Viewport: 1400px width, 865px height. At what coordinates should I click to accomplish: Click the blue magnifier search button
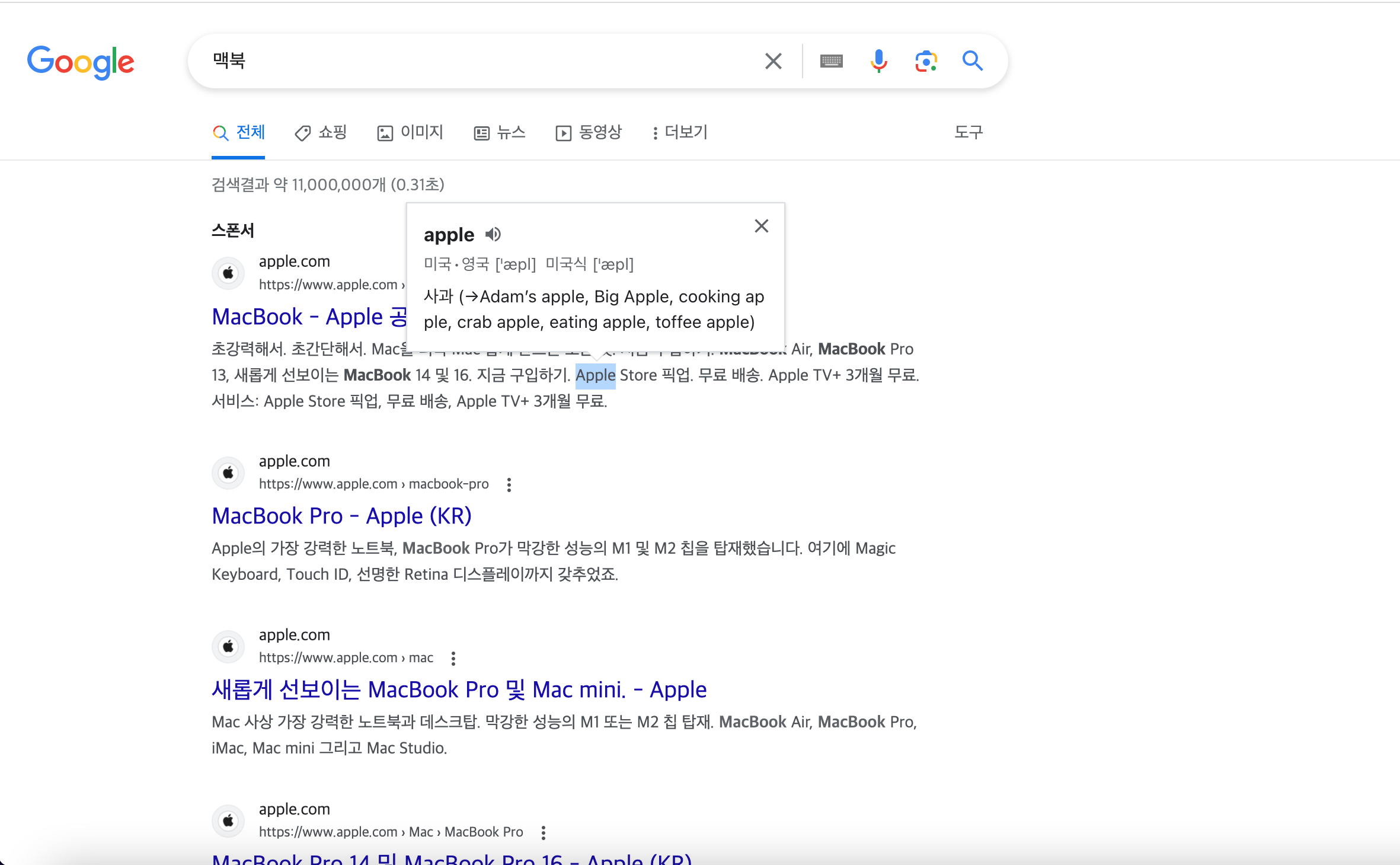point(972,61)
